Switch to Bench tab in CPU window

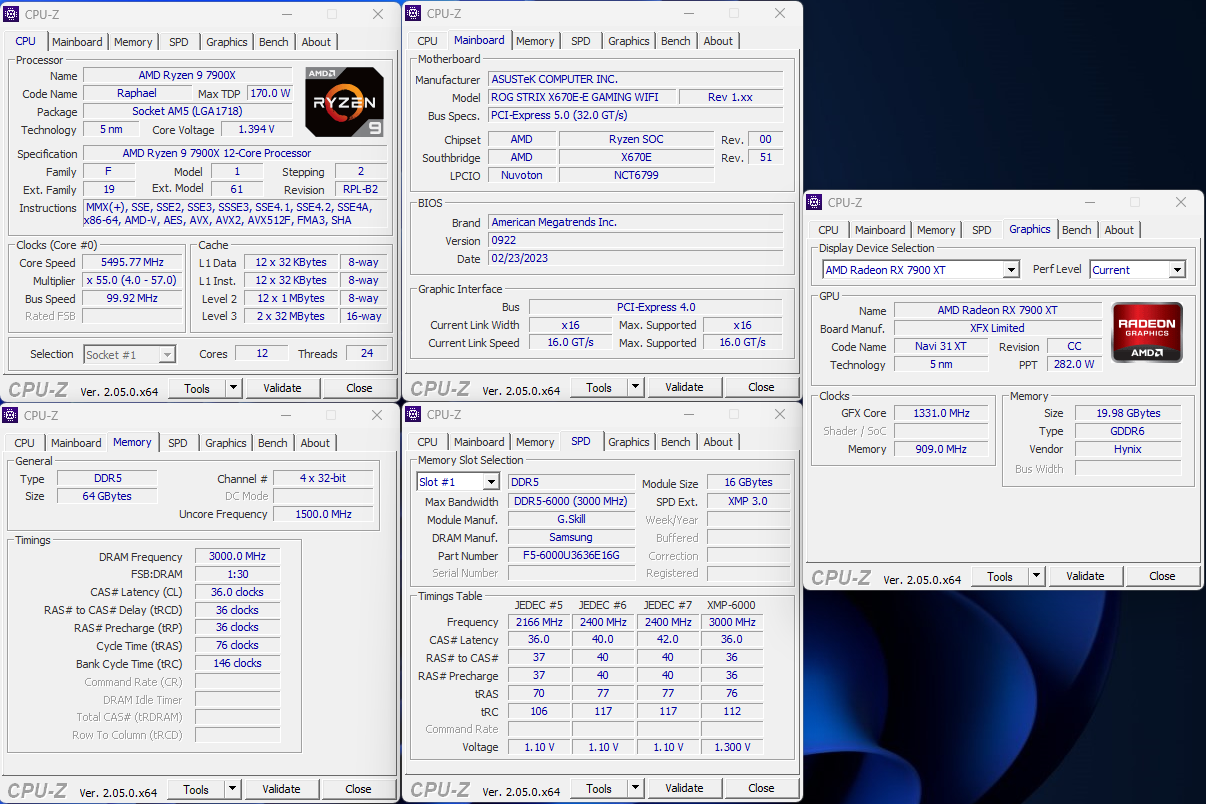(274, 42)
